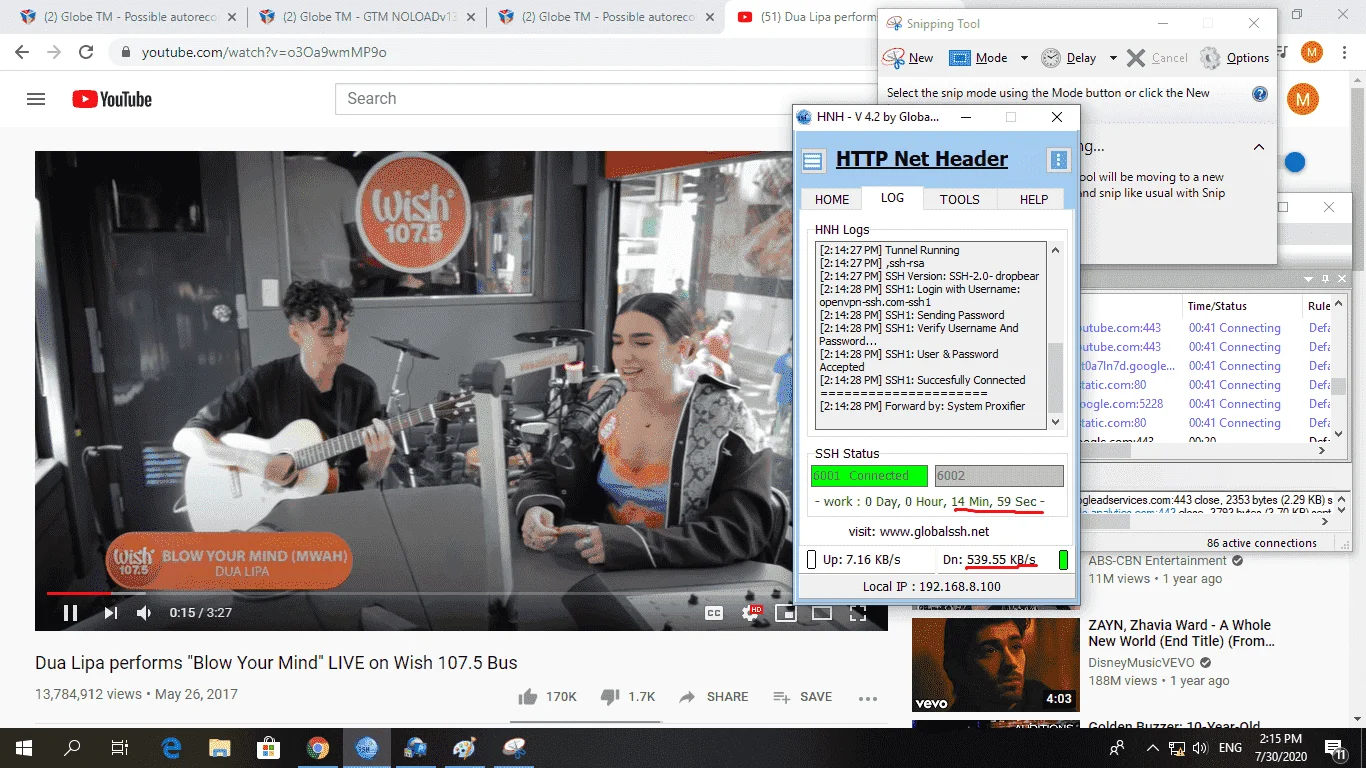The height and width of the screenshot is (768, 1366).
Task: Open the YouTube account avatar M
Action: 1302,99
